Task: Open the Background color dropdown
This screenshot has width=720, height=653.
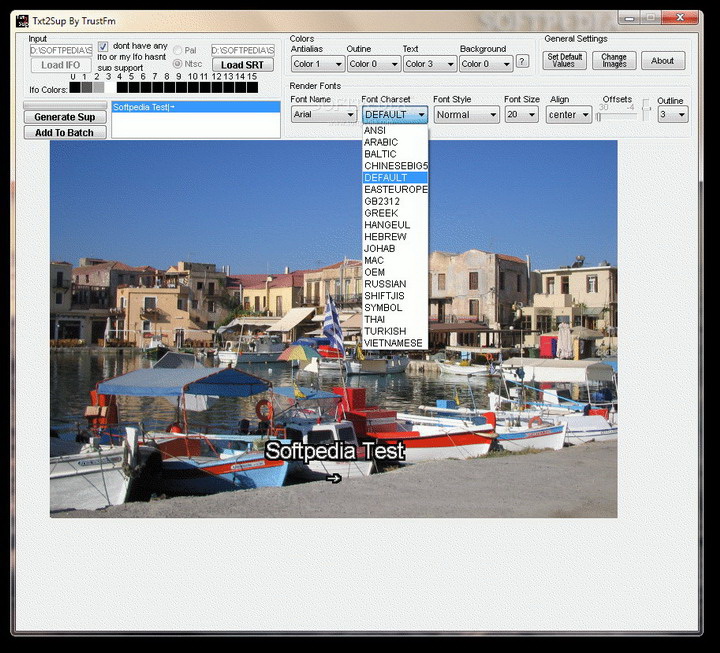Action: click(486, 64)
